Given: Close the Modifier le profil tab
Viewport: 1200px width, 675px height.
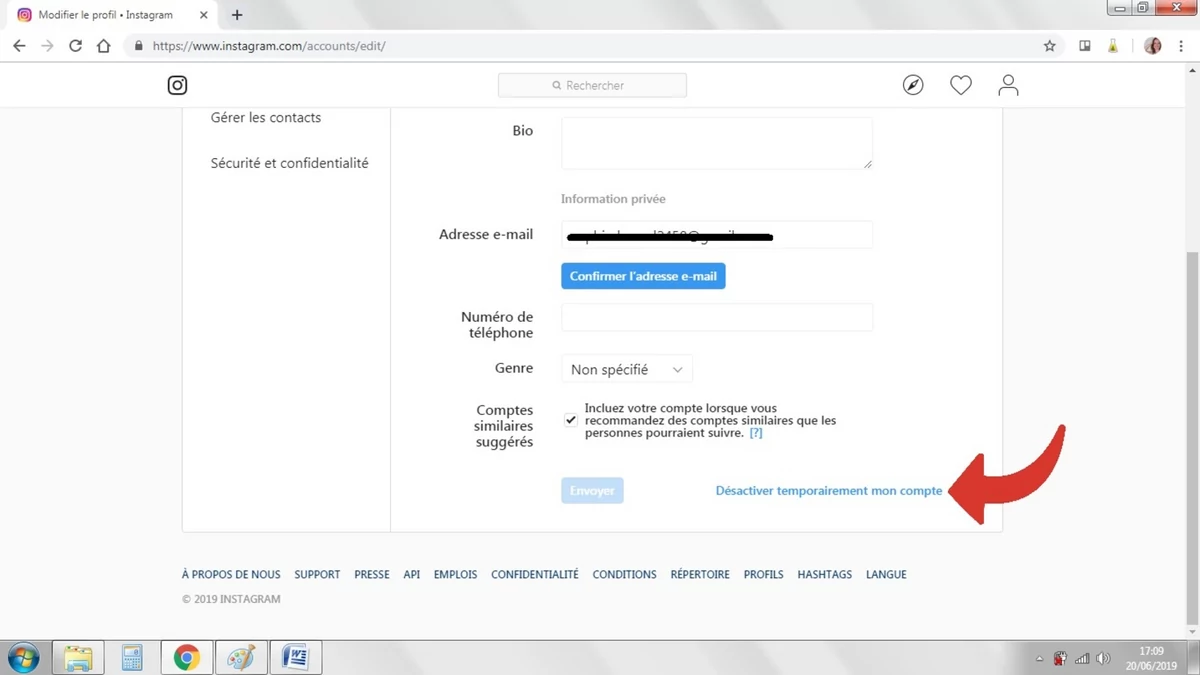Looking at the screenshot, I should pos(203,15).
